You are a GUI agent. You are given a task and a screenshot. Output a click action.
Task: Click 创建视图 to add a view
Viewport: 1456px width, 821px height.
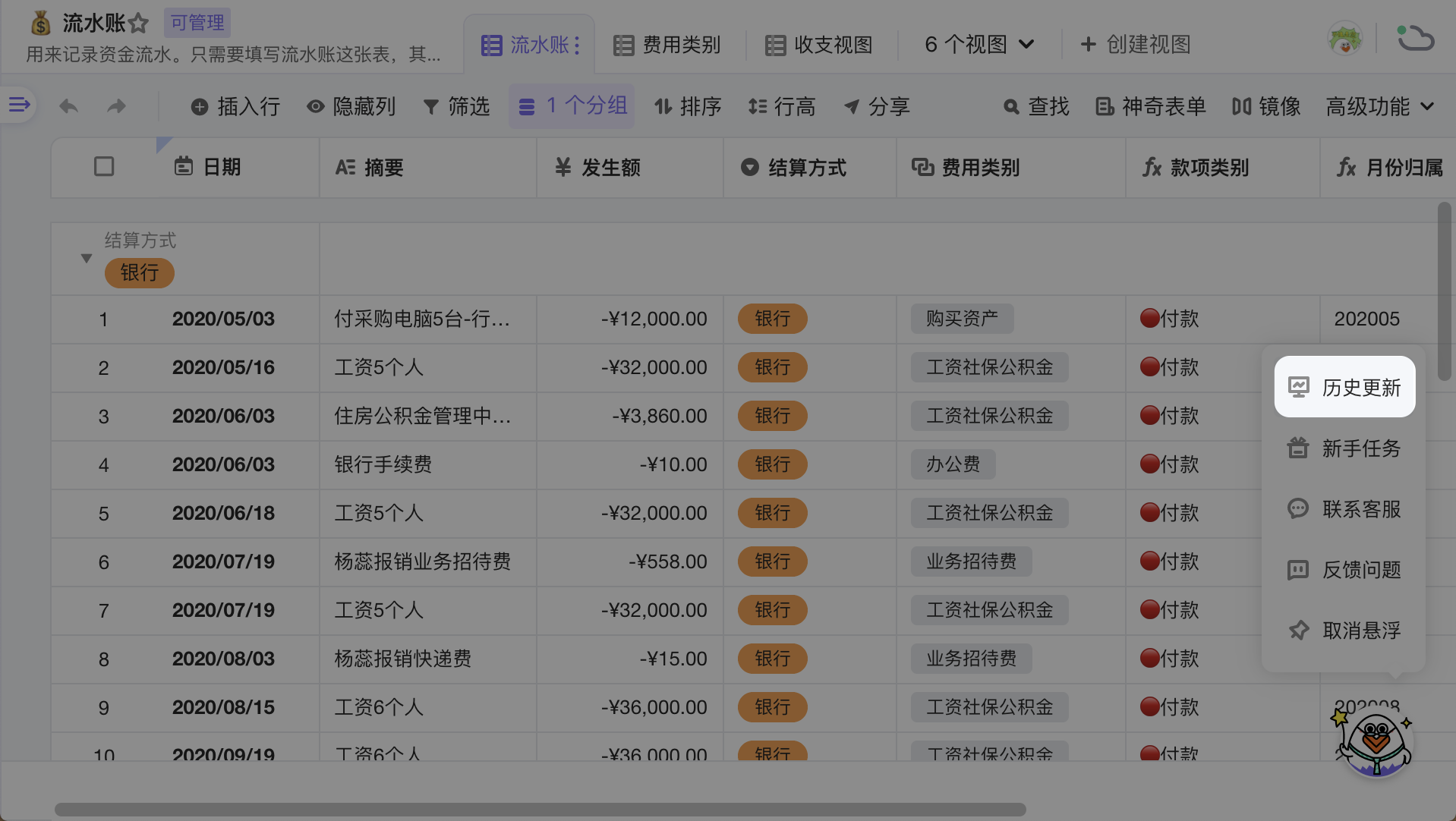1136,45
